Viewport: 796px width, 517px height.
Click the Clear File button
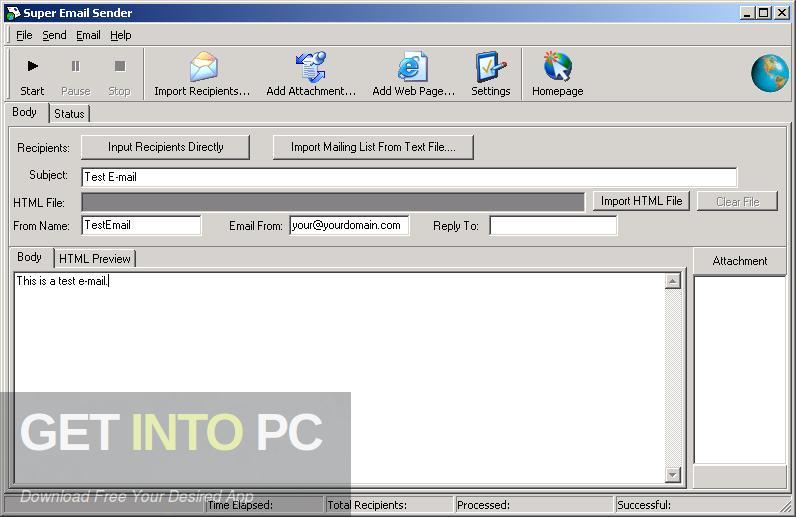pos(737,202)
